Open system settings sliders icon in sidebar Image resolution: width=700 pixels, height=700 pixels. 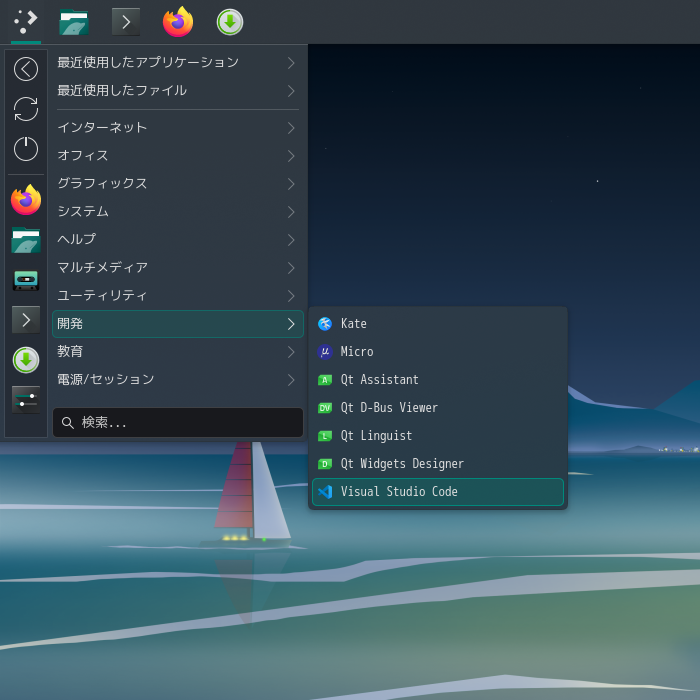coord(26,400)
